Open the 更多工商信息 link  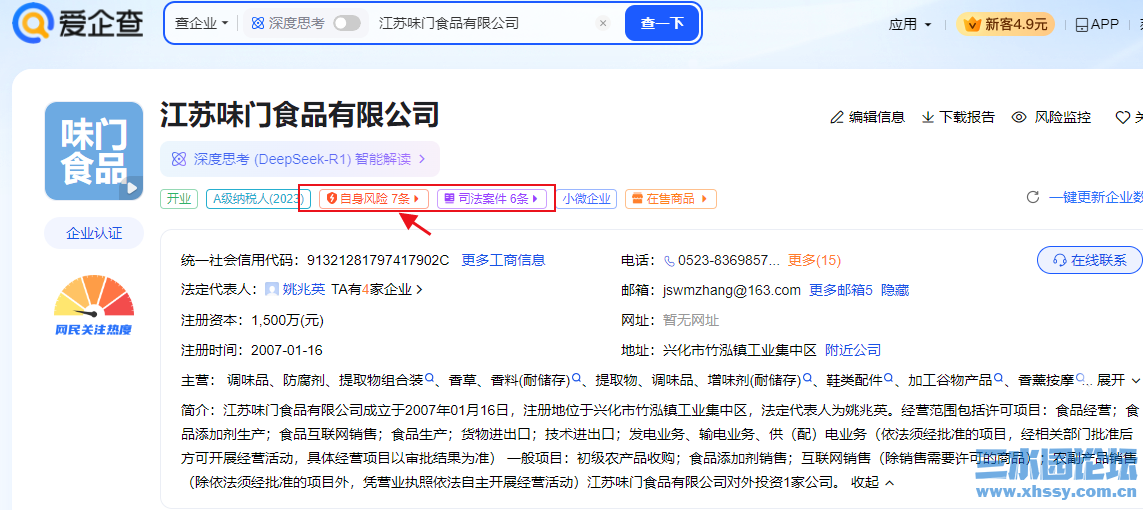pyautogui.click(x=503, y=260)
